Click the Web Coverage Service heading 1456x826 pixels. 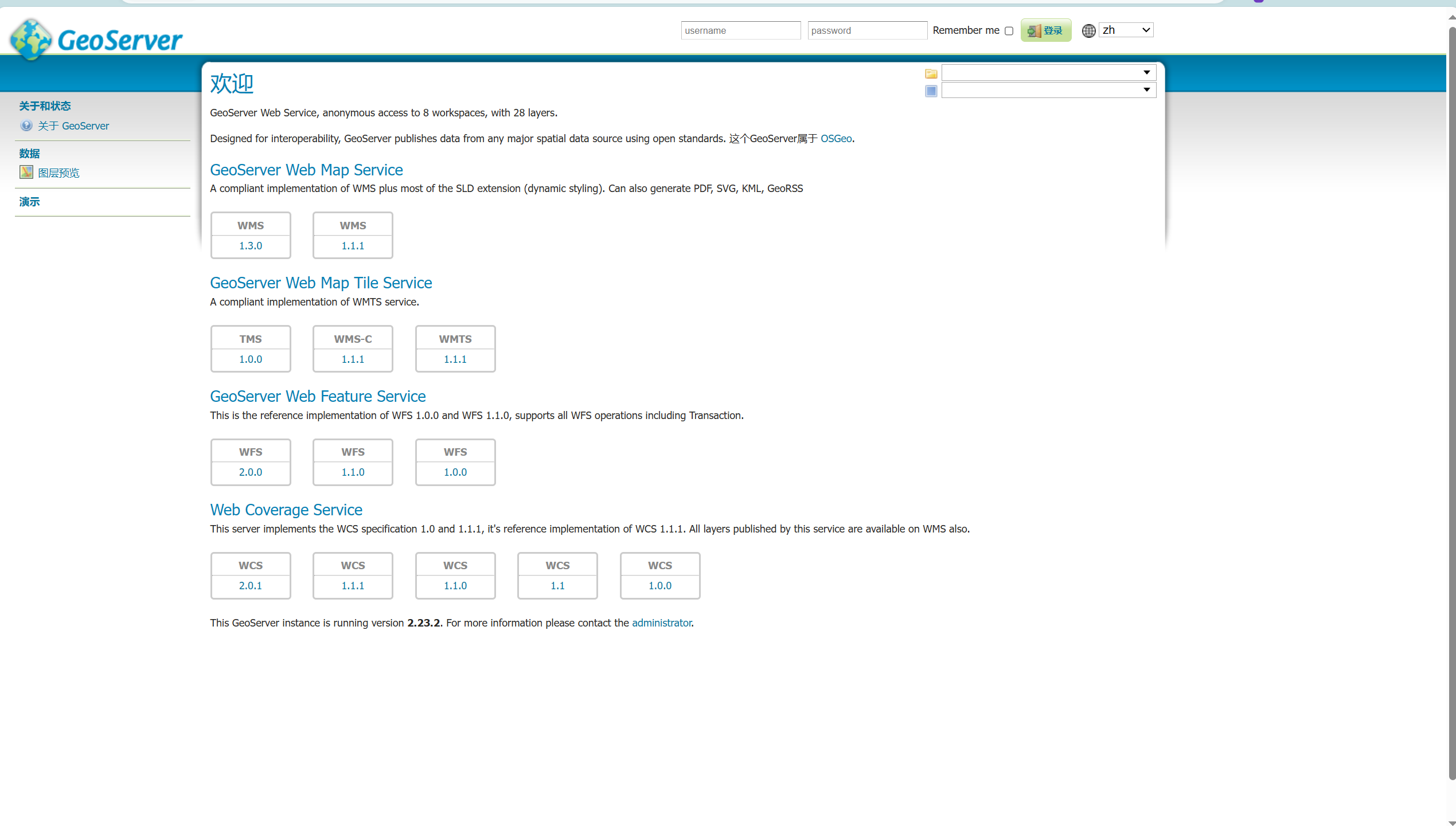pos(286,510)
